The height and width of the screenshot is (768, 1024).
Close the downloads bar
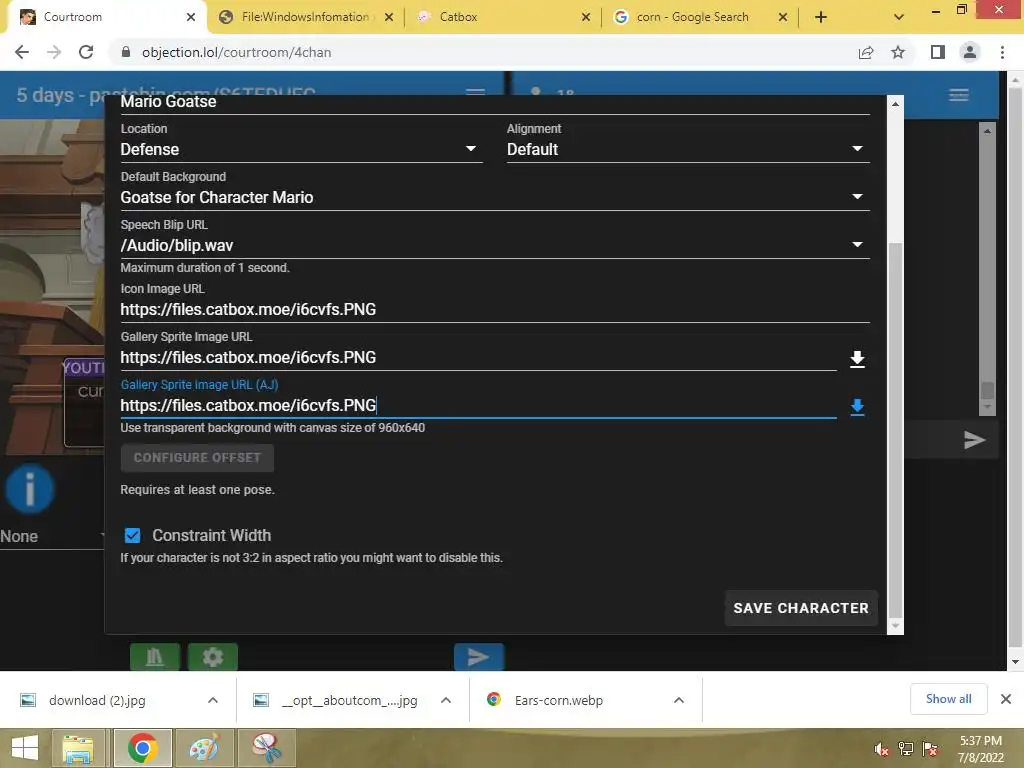(1006, 699)
